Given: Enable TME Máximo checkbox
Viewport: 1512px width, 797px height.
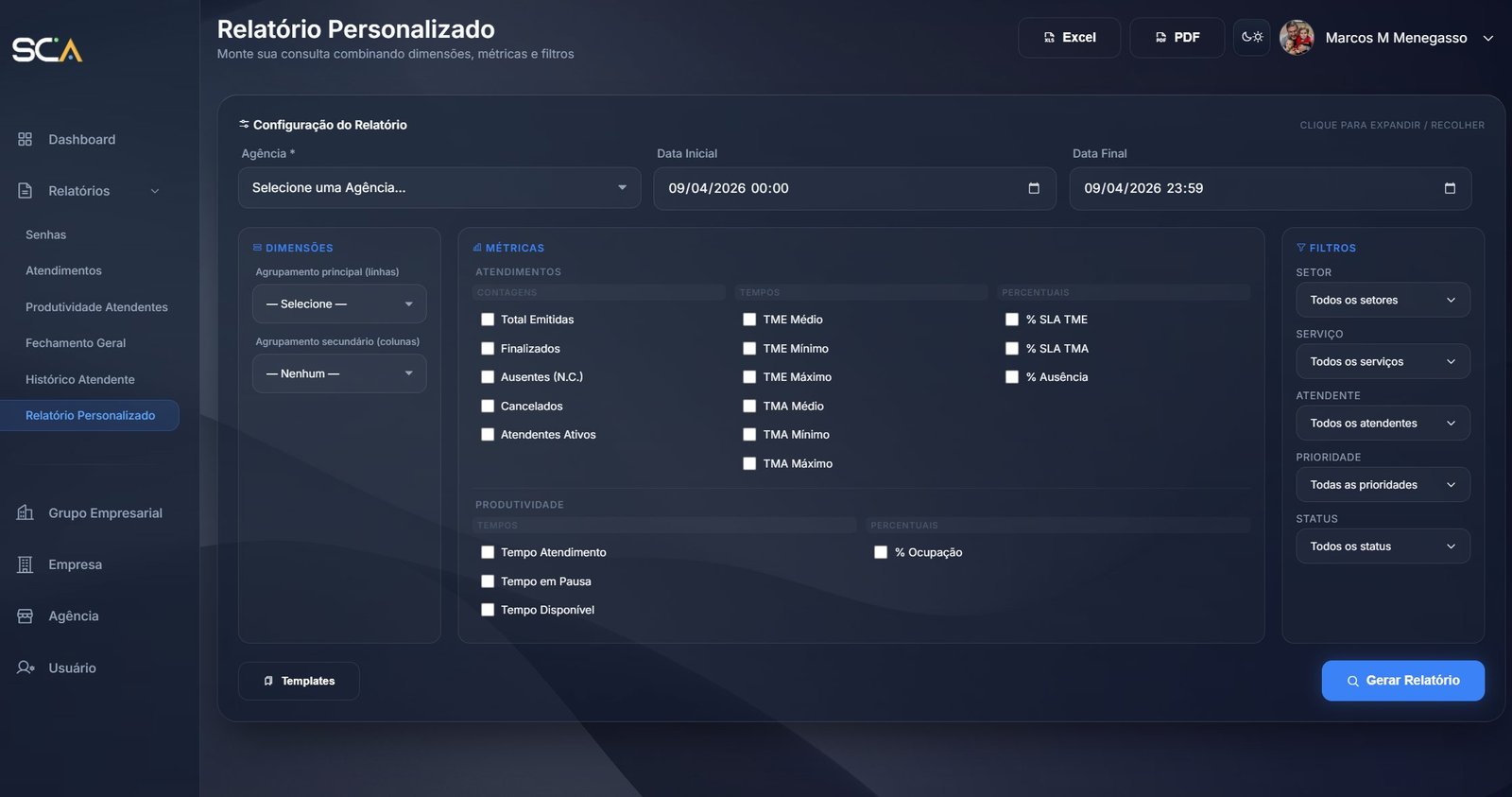Looking at the screenshot, I should [x=749, y=377].
